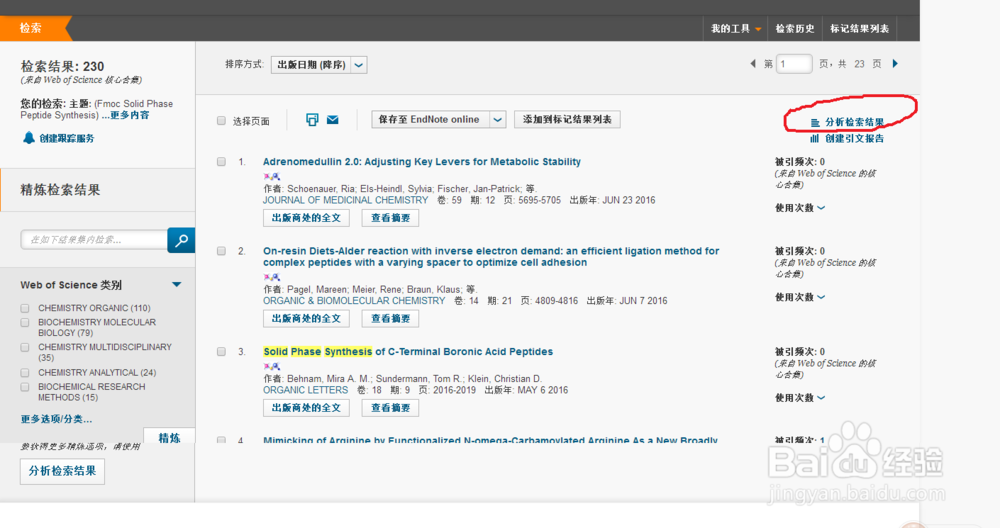Click the link icon under Adrenomedullin 2.0 title
This screenshot has width=1000, height=528.
[272, 176]
